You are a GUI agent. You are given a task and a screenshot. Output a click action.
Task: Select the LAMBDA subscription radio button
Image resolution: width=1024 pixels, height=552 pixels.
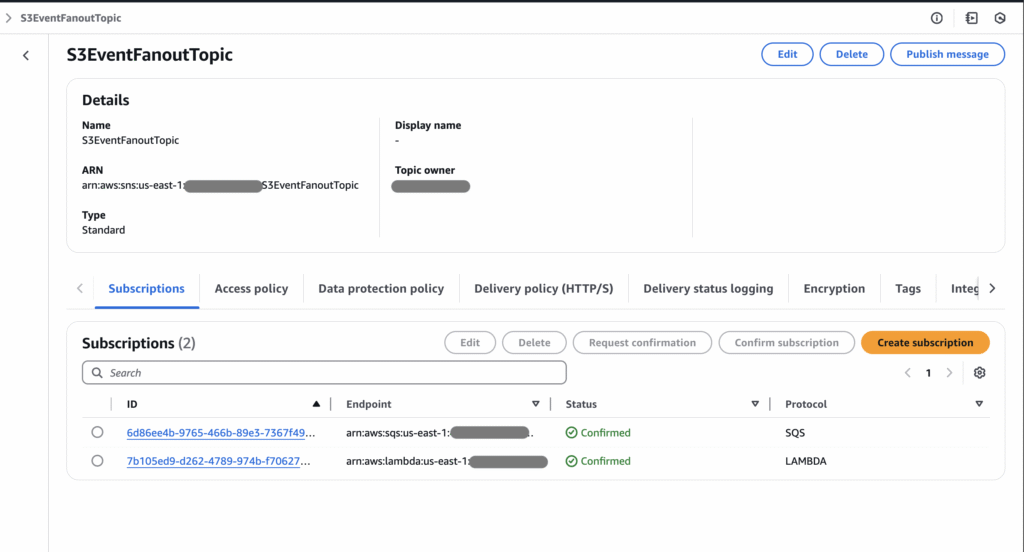click(x=97, y=461)
